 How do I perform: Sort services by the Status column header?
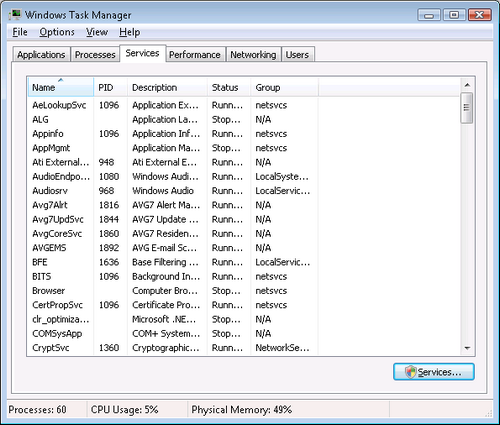pyautogui.click(x=229, y=87)
